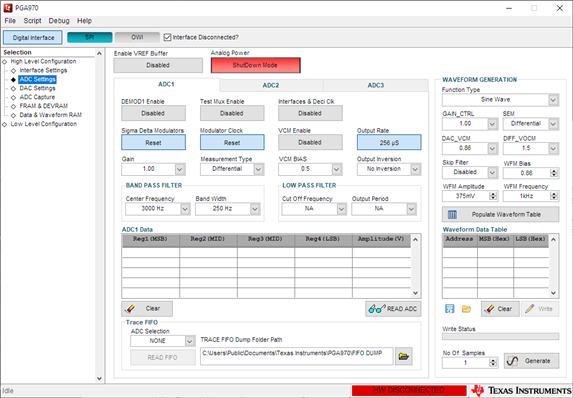The width and height of the screenshot is (573, 398).
Task: Toggle Test Mux Enable button
Action: tap(232, 113)
